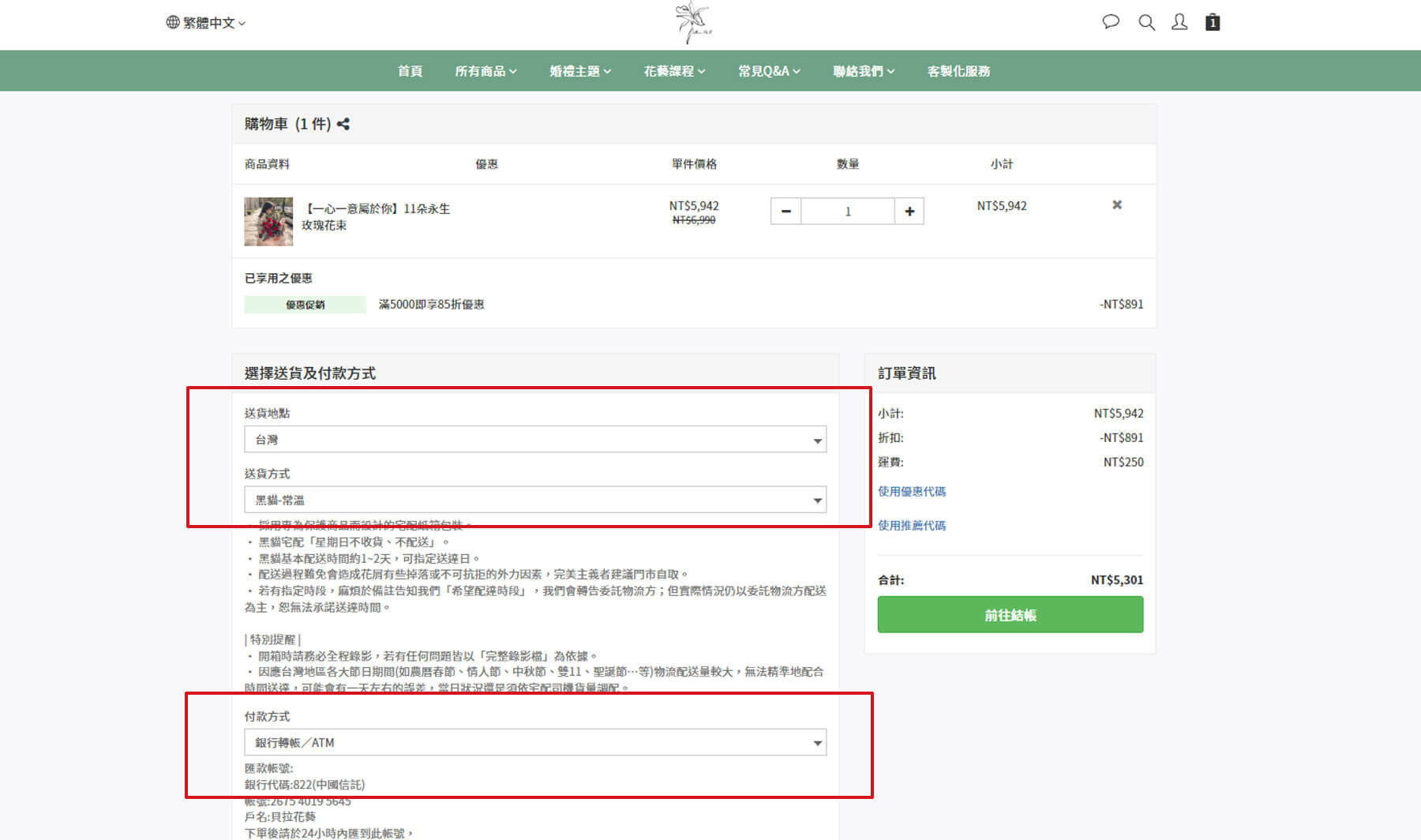Remove the rose bouquet from cart

[x=1117, y=205]
